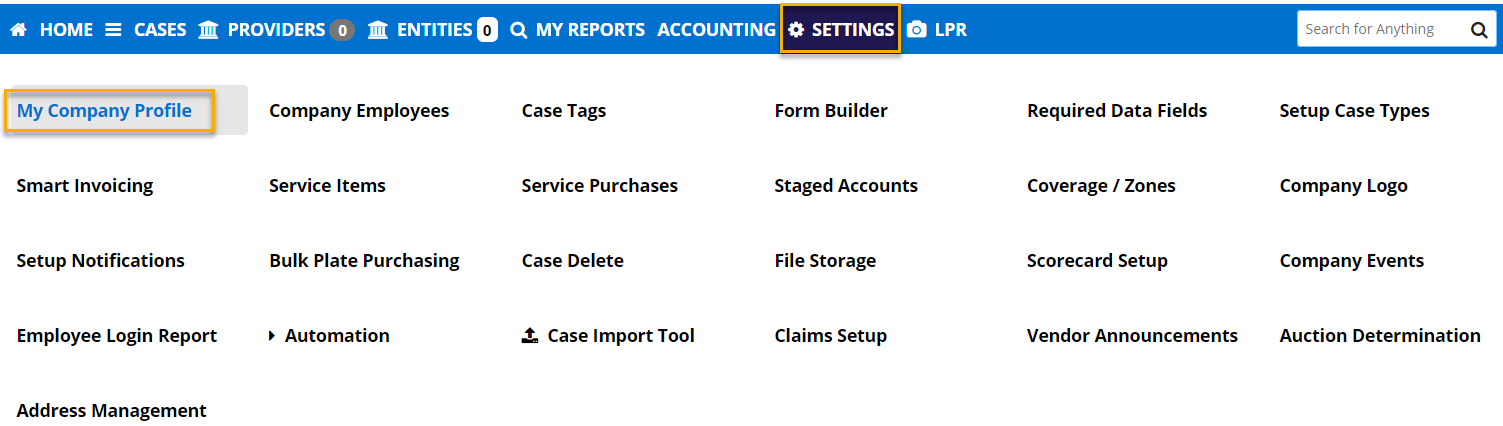1503x426 pixels.
Task: Click the search magnifier icon in search box
Action: tap(1479, 30)
